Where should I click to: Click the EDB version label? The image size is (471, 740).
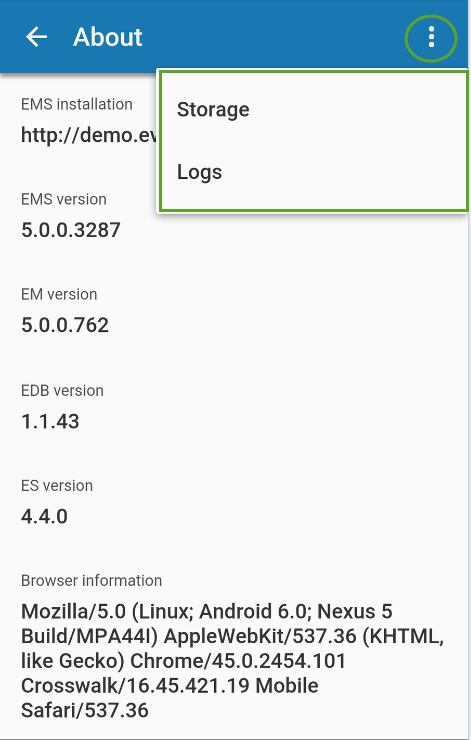click(x=62, y=391)
